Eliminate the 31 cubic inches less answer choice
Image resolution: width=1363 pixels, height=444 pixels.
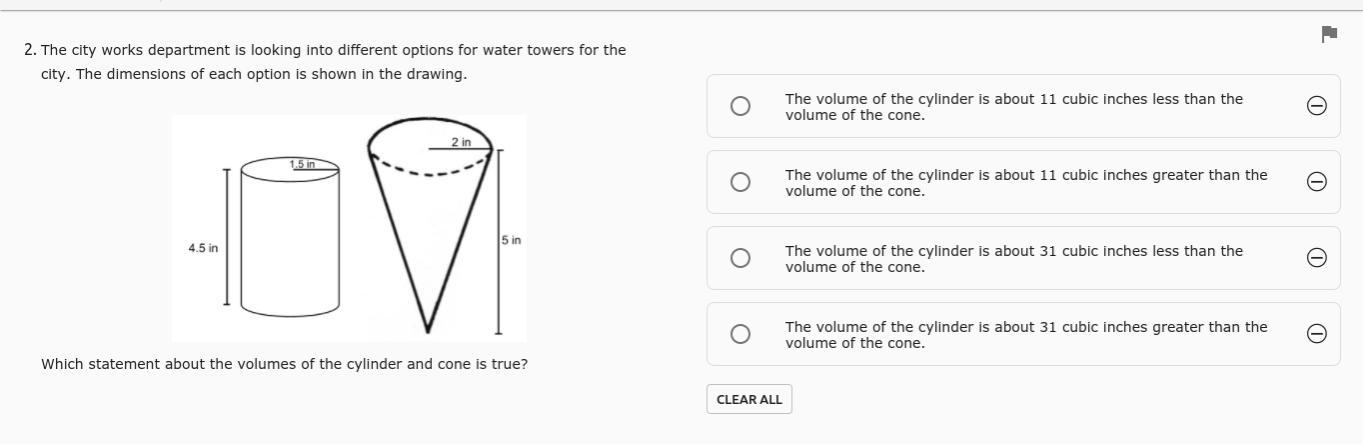1317,258
